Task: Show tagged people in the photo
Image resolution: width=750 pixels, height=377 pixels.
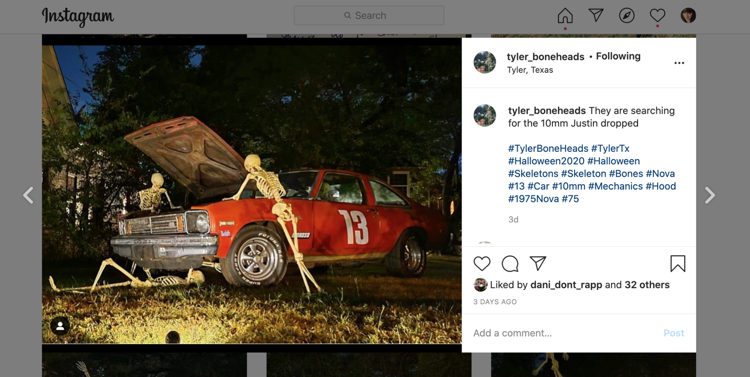Action: point(60,326)
